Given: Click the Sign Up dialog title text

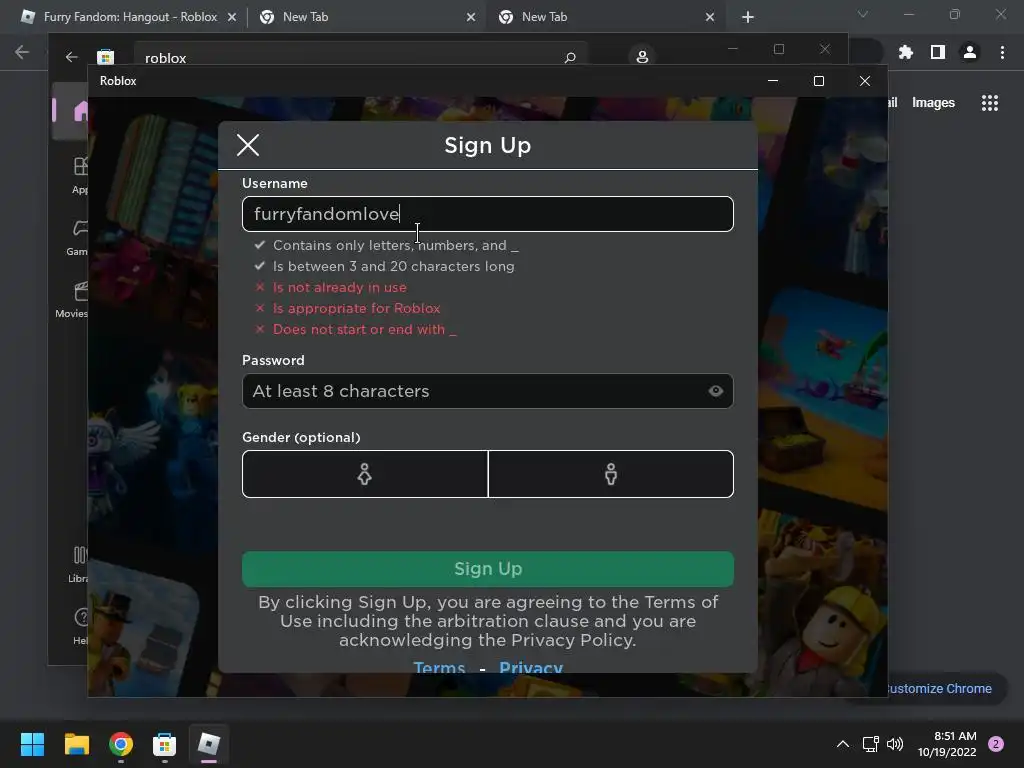Looking at the screenshot, I should (x=488, y=145).
